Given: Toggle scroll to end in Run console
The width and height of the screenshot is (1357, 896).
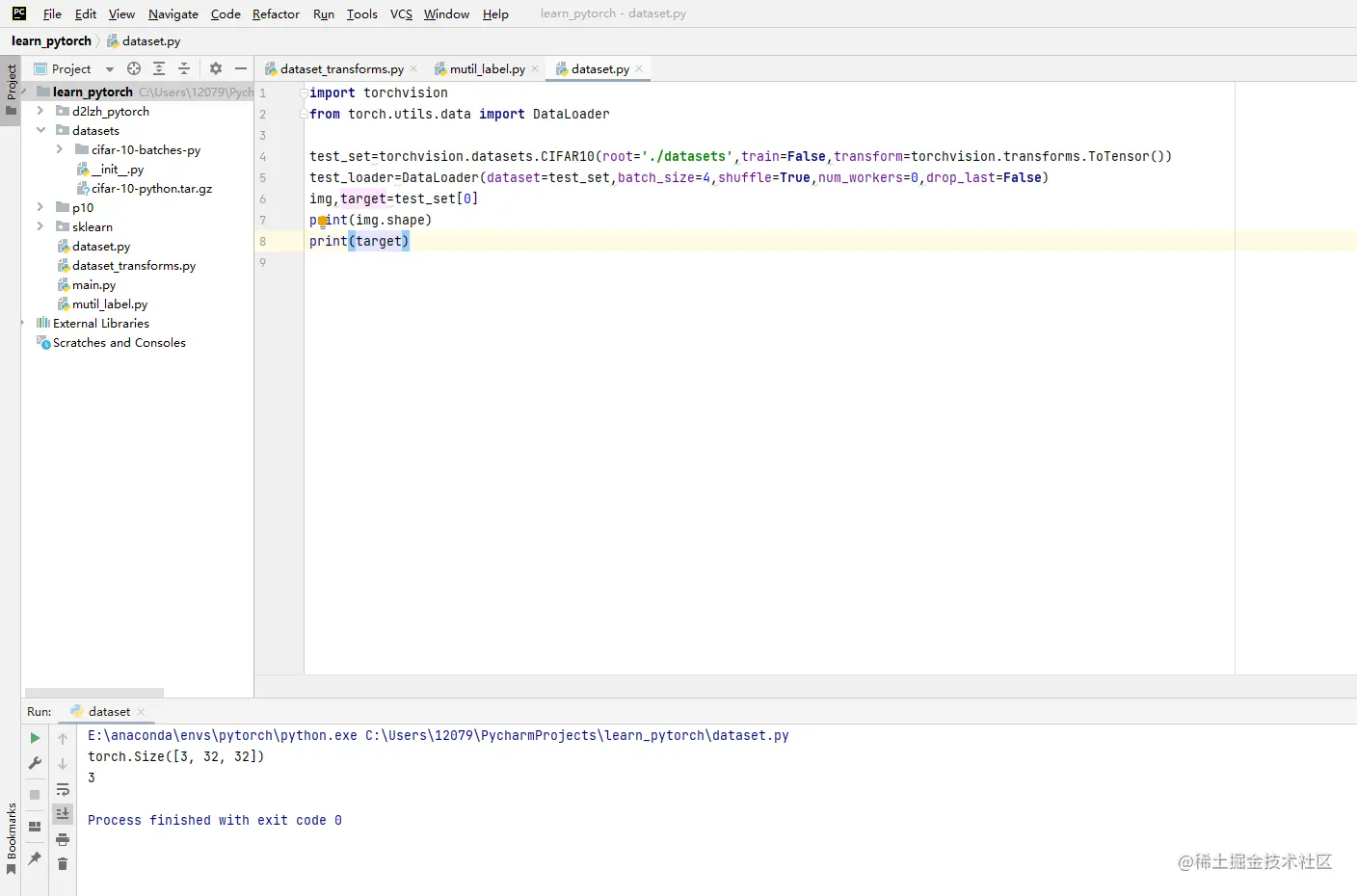Looking at the screenshot, I should click(x=63, y=814).
